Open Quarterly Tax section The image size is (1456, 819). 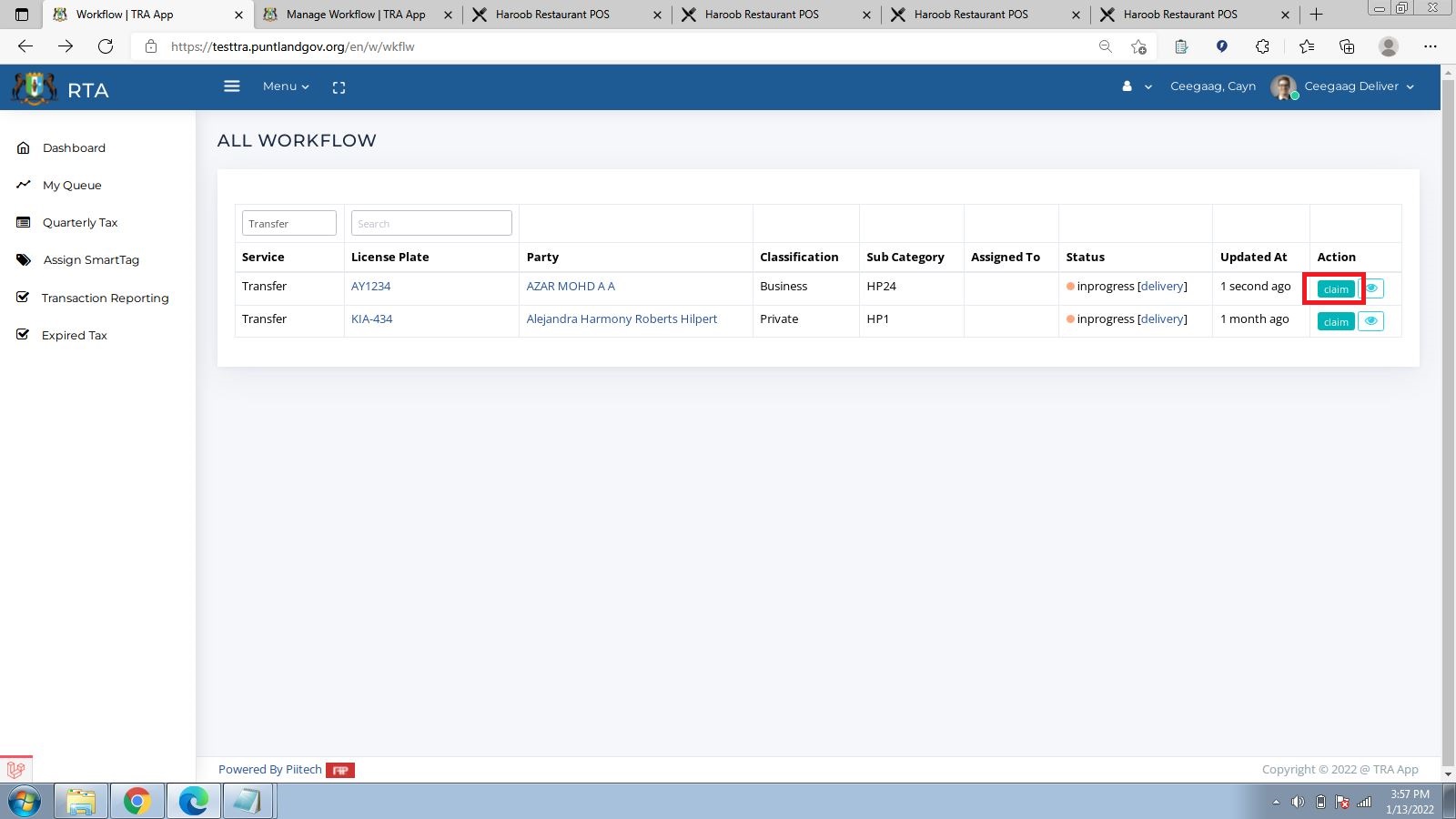pos(80,223)
